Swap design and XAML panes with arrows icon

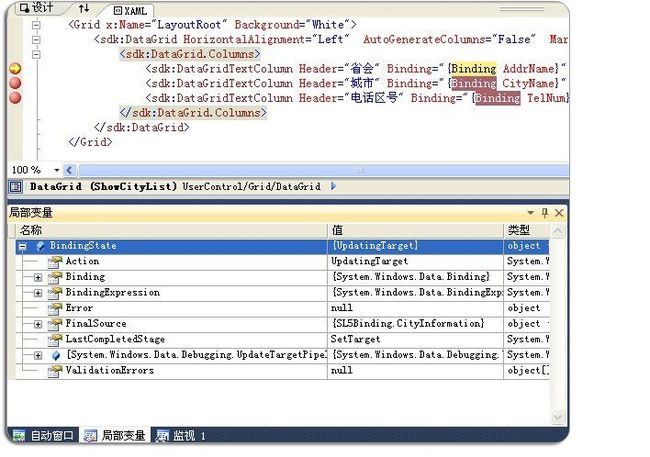pyautogui.click(x=84, y=8)
